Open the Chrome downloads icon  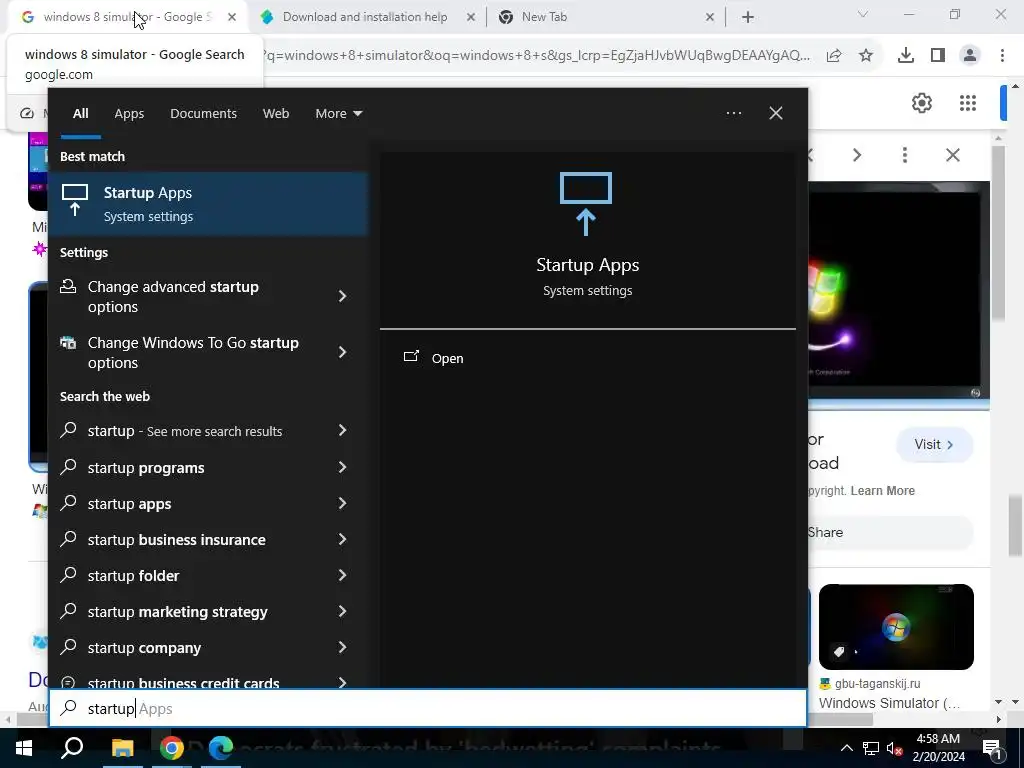pyautogui.click(x=906, y=56)
